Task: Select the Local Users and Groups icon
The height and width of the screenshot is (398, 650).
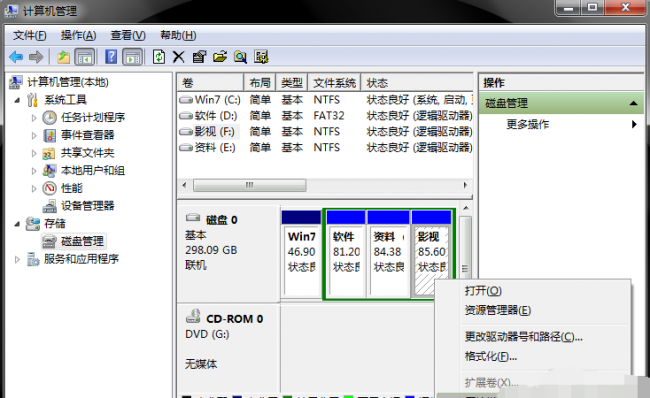Action: 49,170
